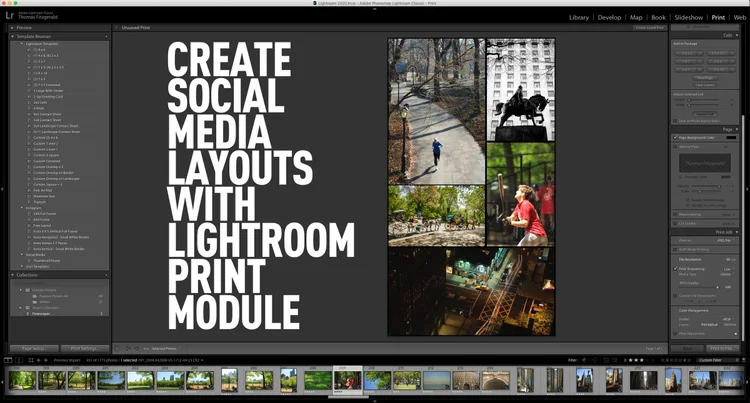
Task: Enable the Cut Guides checkbox
Action: pos(675,223)
